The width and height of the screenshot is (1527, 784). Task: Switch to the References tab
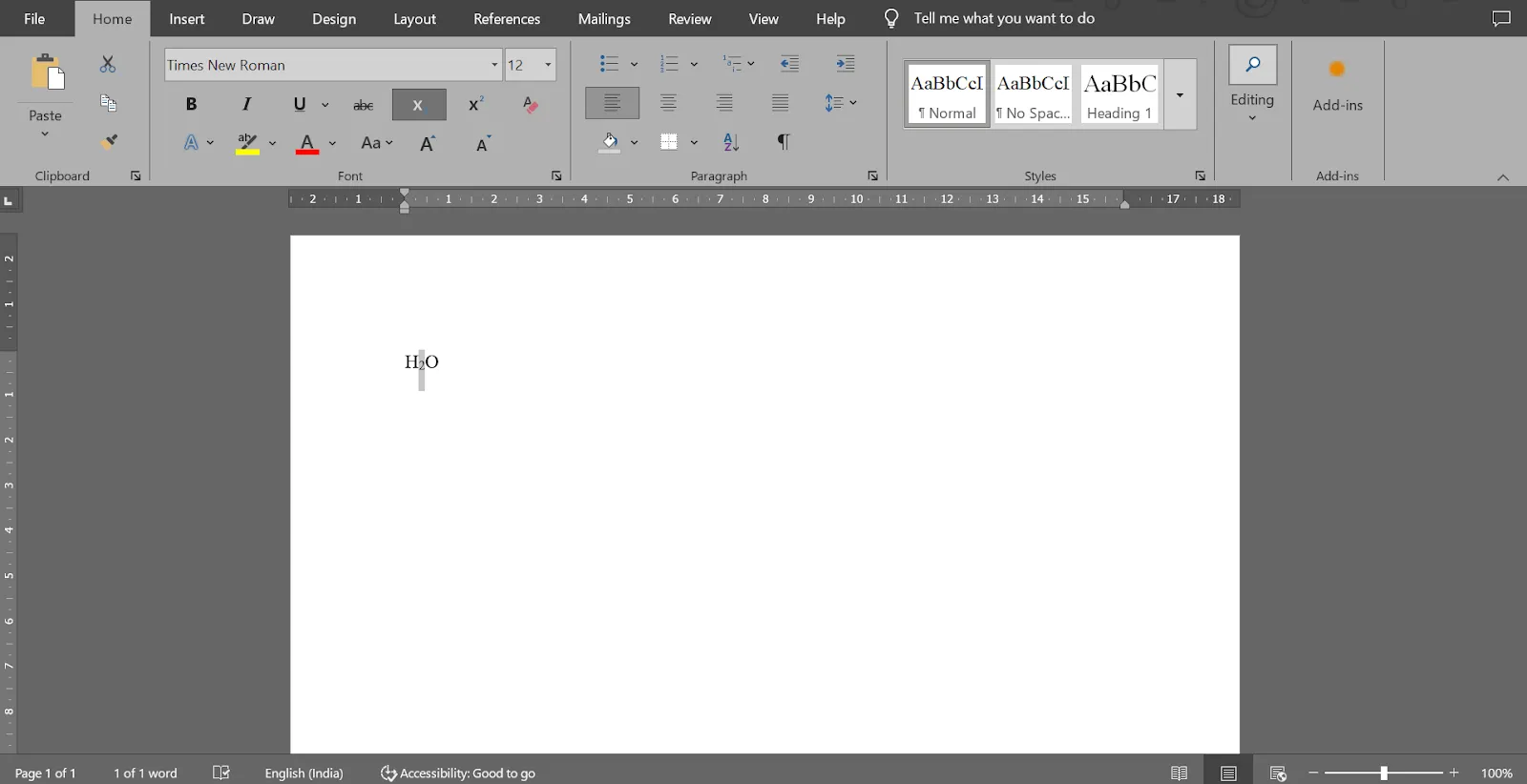tap(507, 19)
